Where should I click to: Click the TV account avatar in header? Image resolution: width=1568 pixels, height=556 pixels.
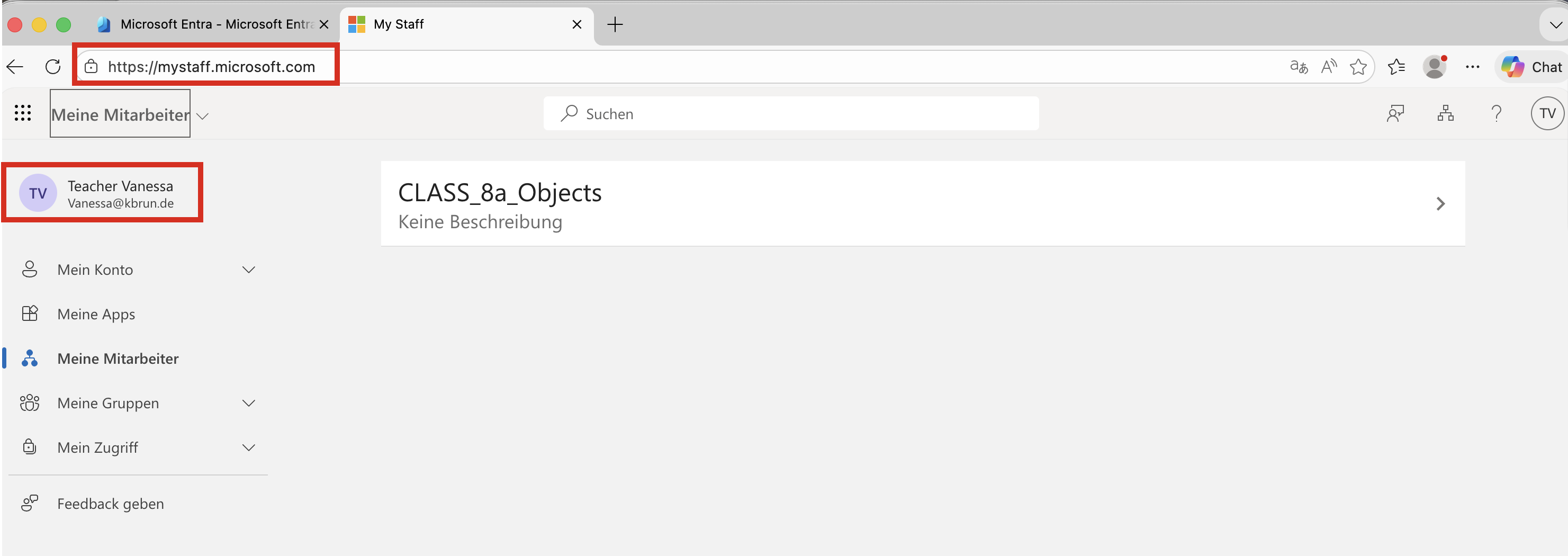1547,114
